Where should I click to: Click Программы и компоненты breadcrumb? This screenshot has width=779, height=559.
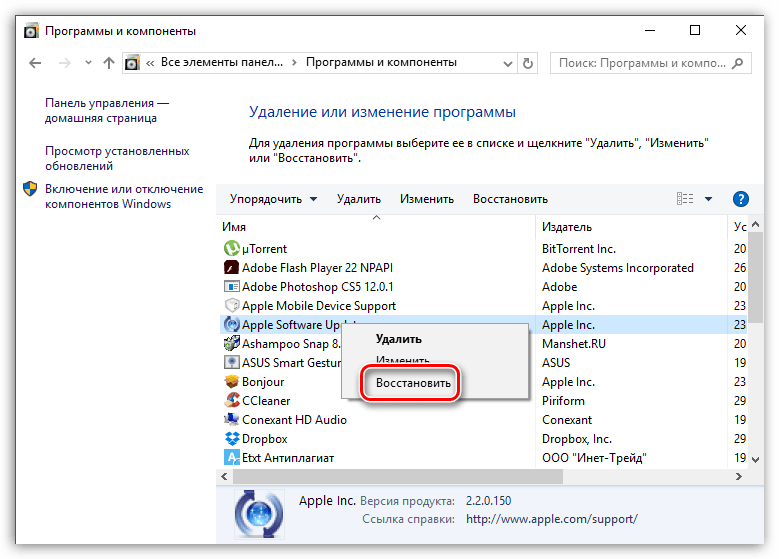coord(381,63)
